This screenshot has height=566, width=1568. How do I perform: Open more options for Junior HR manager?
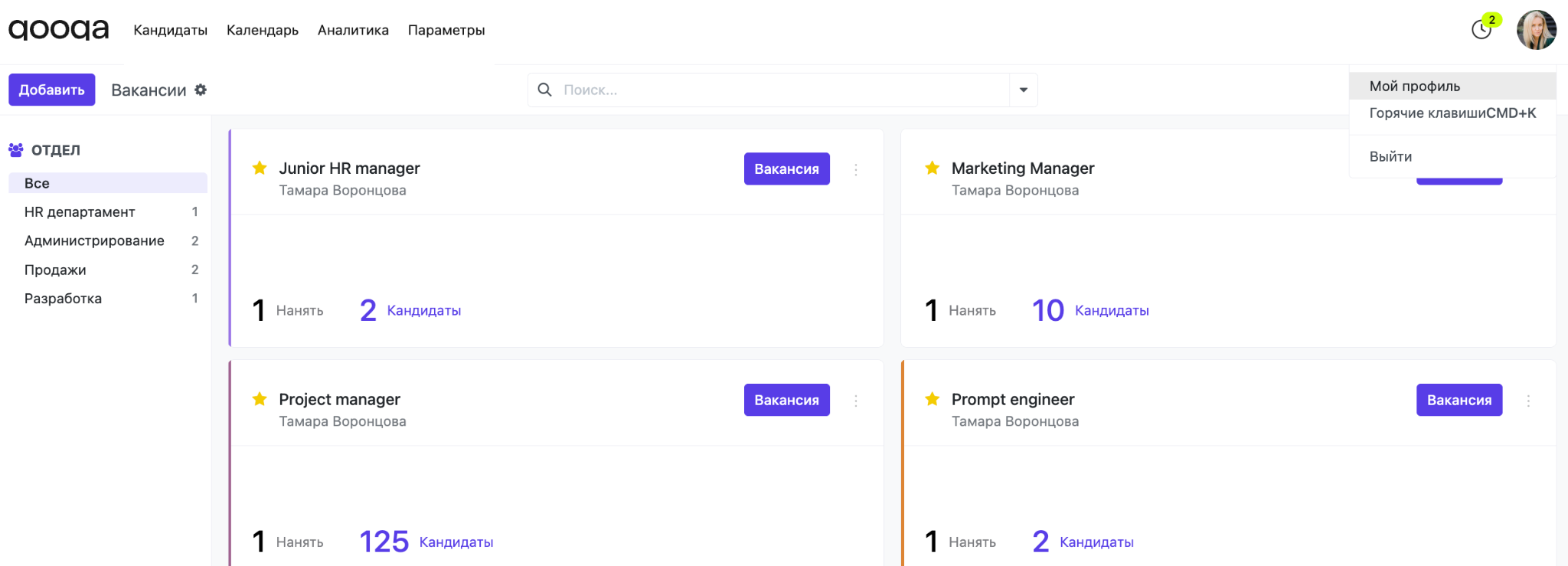tap(856, 169)
